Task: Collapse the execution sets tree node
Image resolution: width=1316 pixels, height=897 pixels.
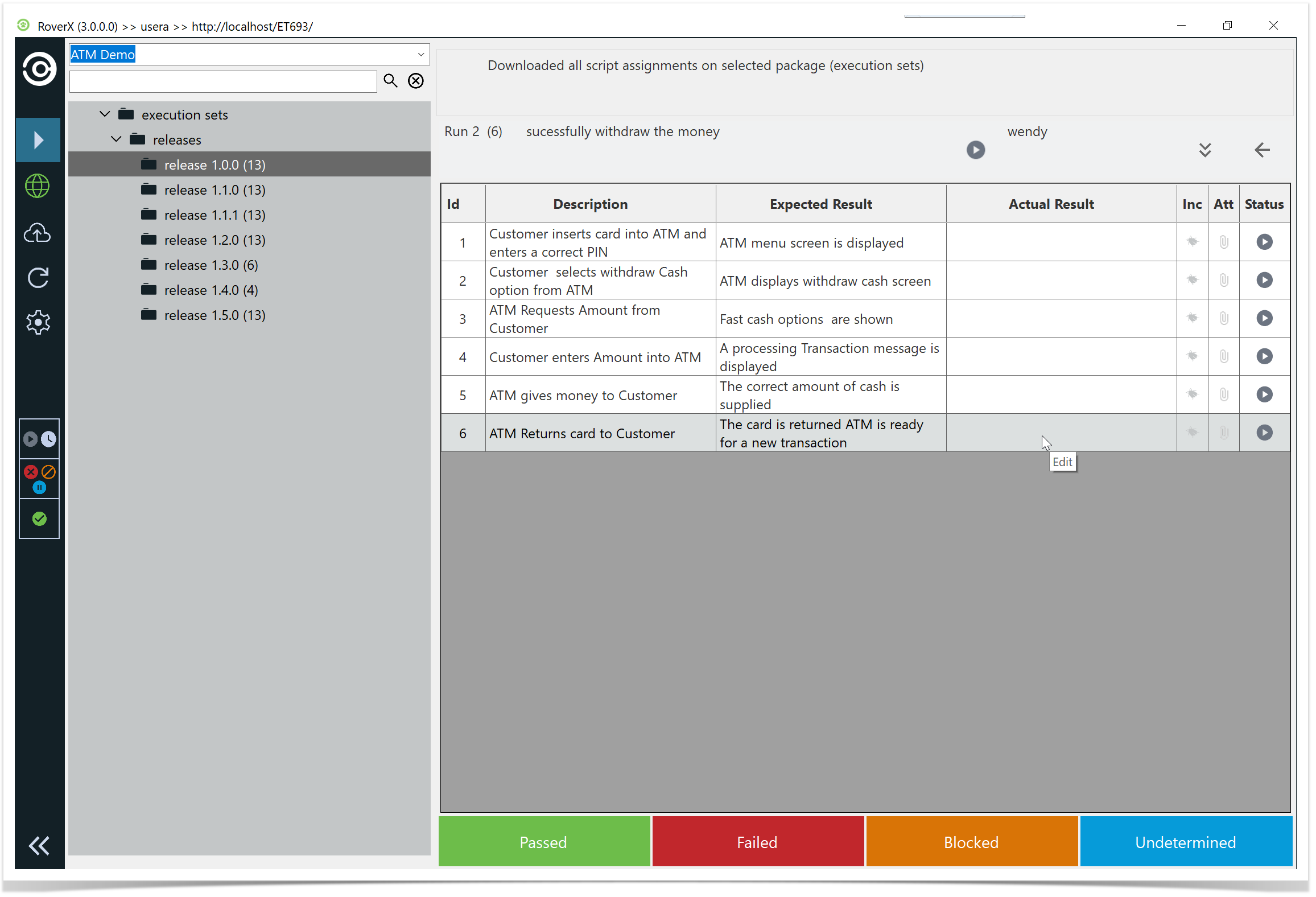Action: [105, 114]
